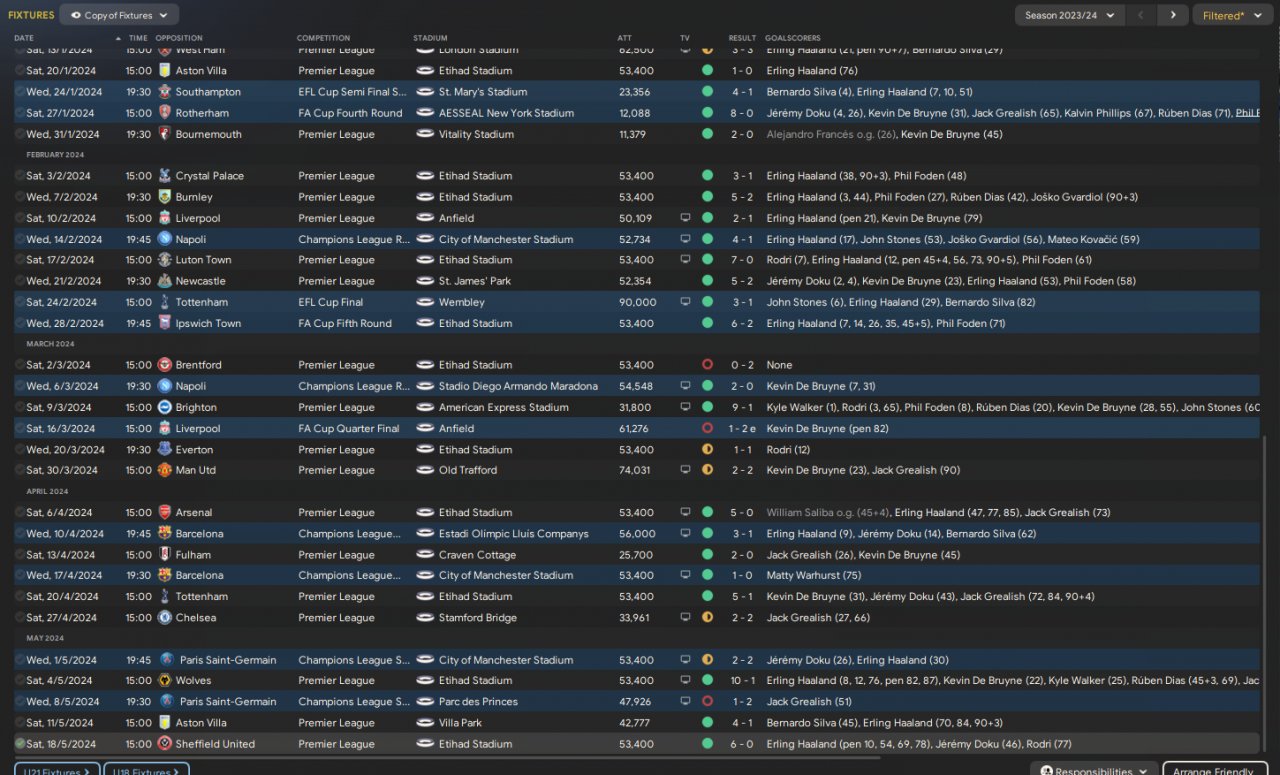The width and height of the screenshot is (1280, 775).
Task: Click the Arrange Friendly button
Action: 1213,771
